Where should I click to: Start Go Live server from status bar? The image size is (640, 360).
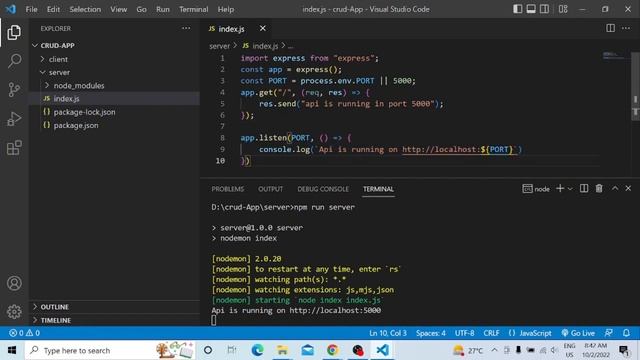click(578, 333)
